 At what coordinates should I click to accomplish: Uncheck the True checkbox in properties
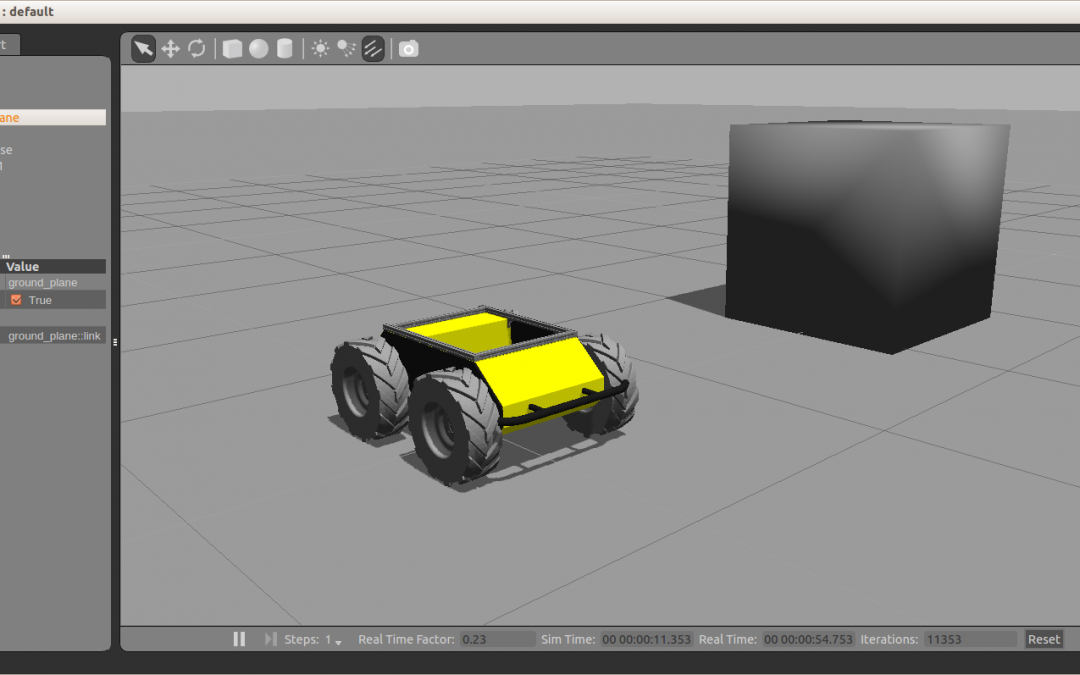16,300
